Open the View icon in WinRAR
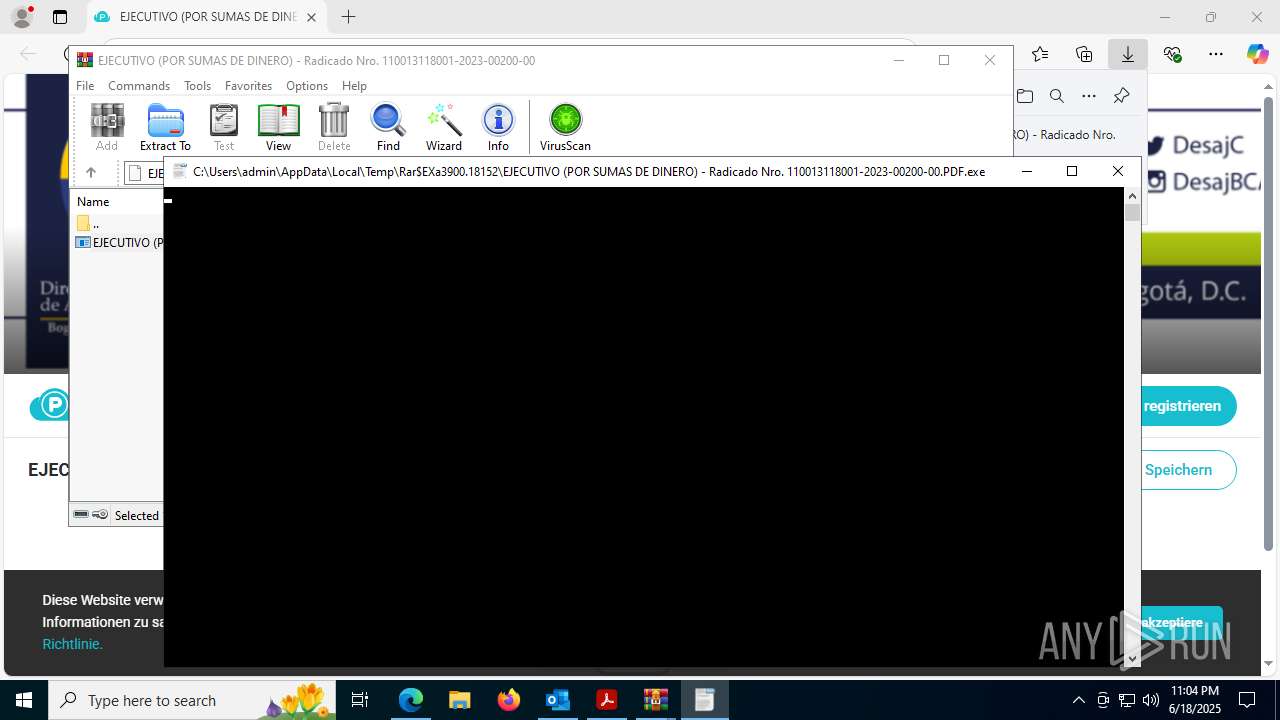 coord(278,127)
